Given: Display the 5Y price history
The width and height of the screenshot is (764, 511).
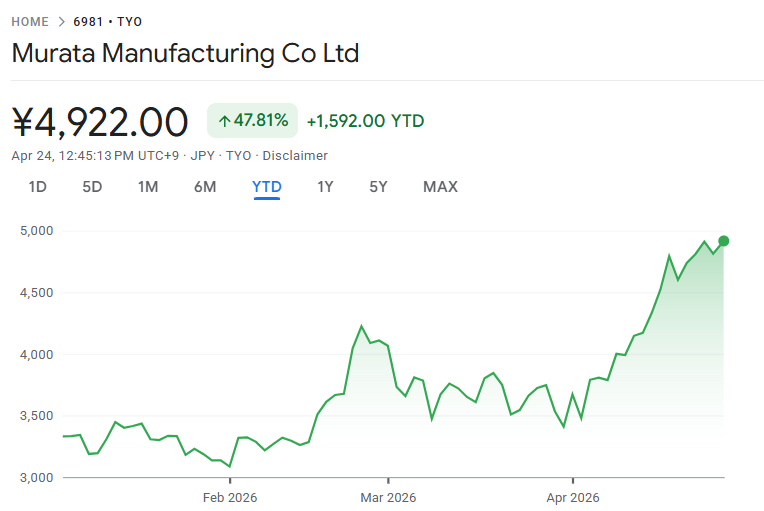Looking at the screenshot, I should (x=378, y=187).
